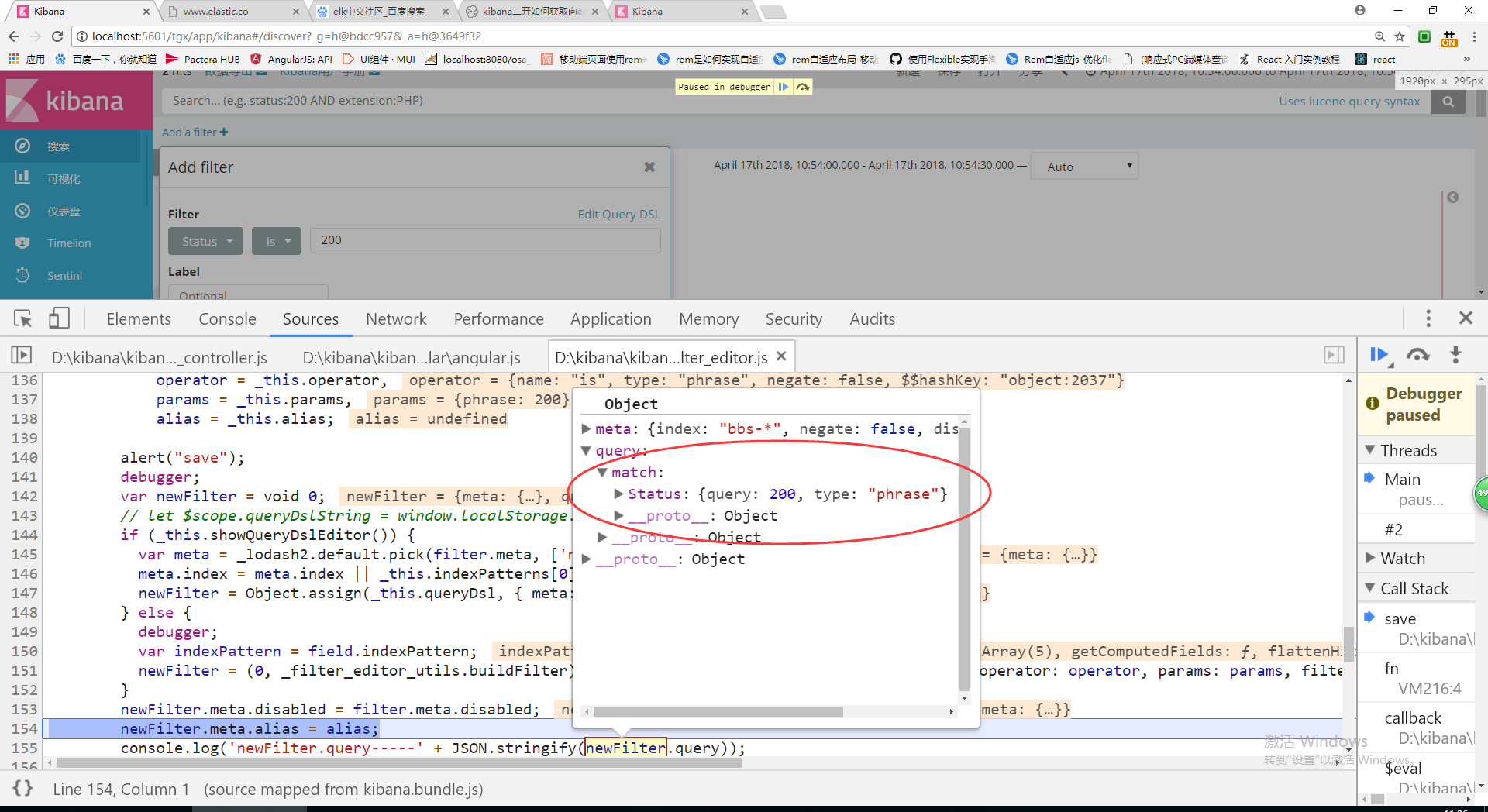Select the Main thread entry

click(x=1417, y=489)
